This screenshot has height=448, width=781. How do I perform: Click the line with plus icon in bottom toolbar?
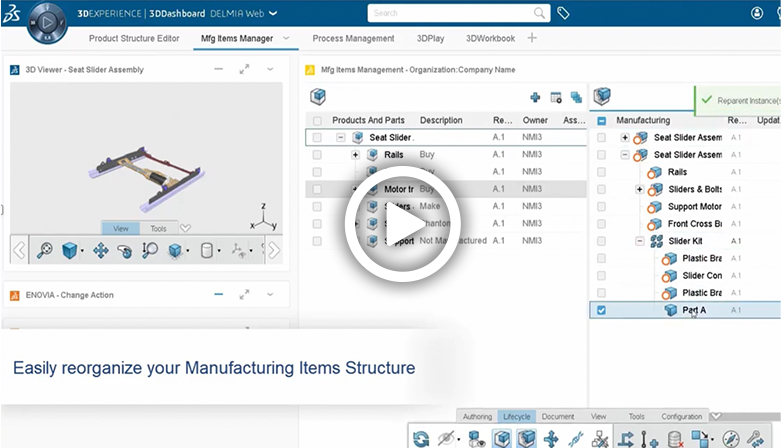(649, 439)
